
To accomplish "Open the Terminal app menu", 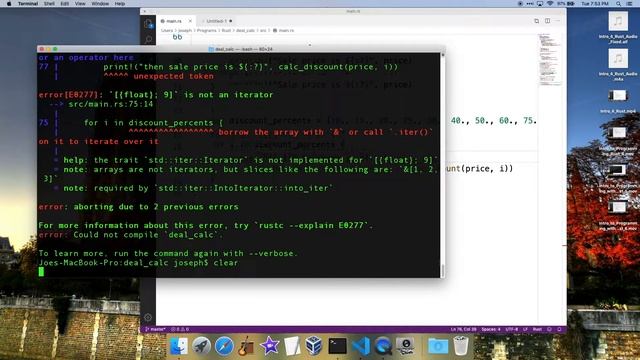I will click(x=28, y=4).
